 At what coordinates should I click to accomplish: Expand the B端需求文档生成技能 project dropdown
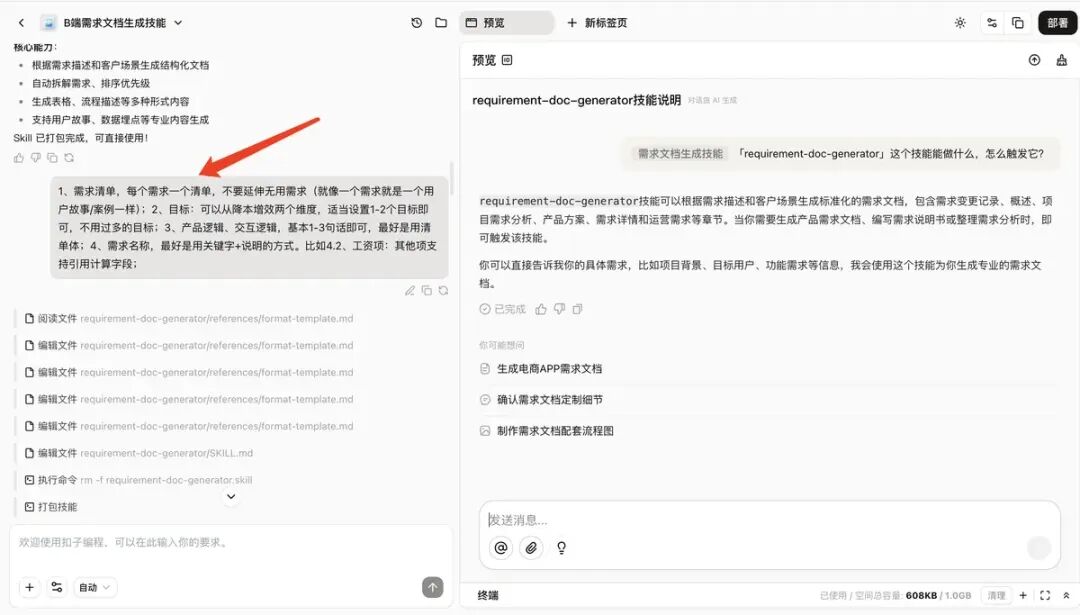click(x=178, y=23)
